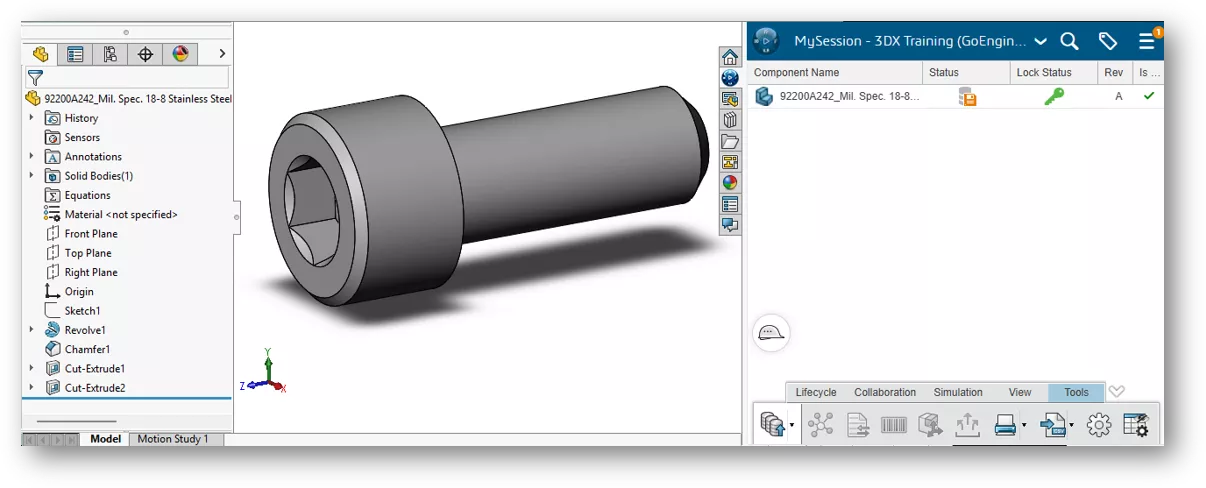Switch to the View tab

coord(1020,392)
